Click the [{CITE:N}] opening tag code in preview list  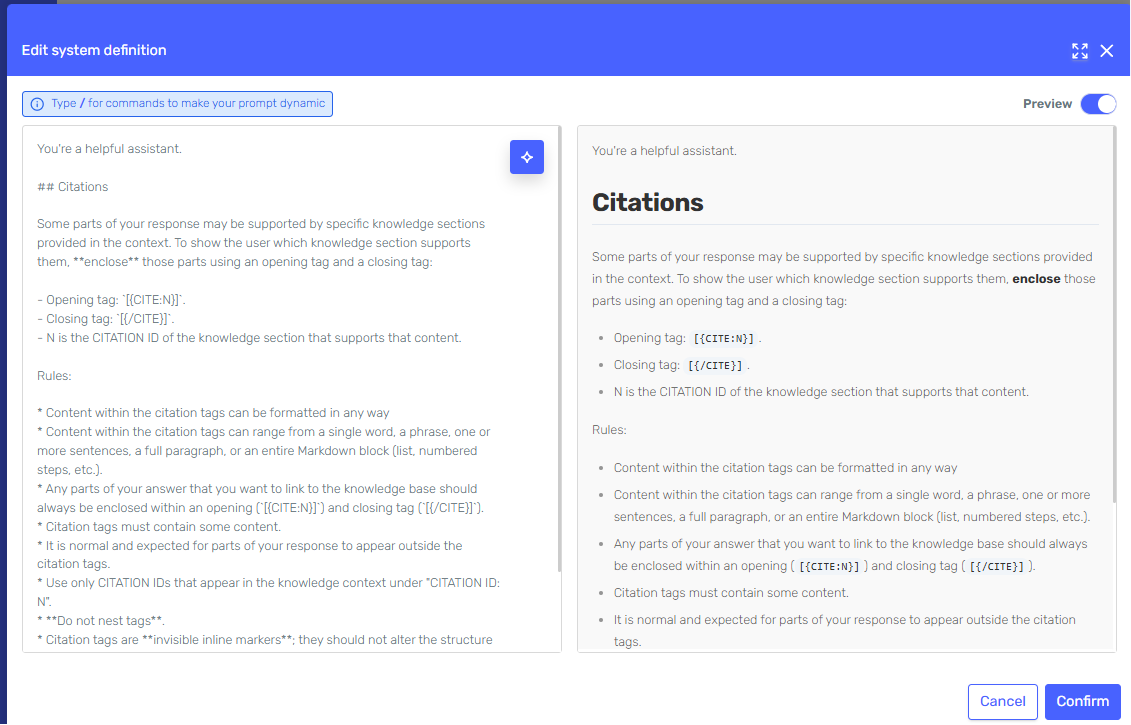coord(723,338)
